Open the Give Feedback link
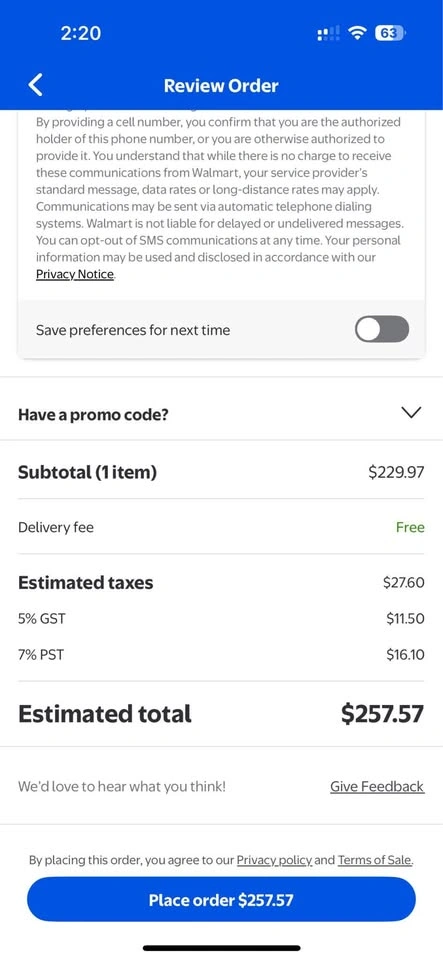The width and height of the screenshot is (443, 960). coord(377,786)
